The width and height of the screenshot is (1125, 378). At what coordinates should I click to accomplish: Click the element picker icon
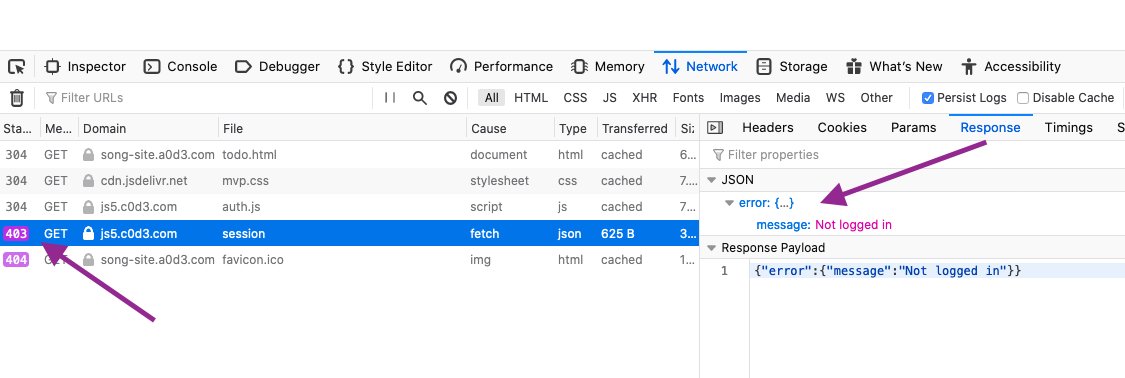coord(17,67)
